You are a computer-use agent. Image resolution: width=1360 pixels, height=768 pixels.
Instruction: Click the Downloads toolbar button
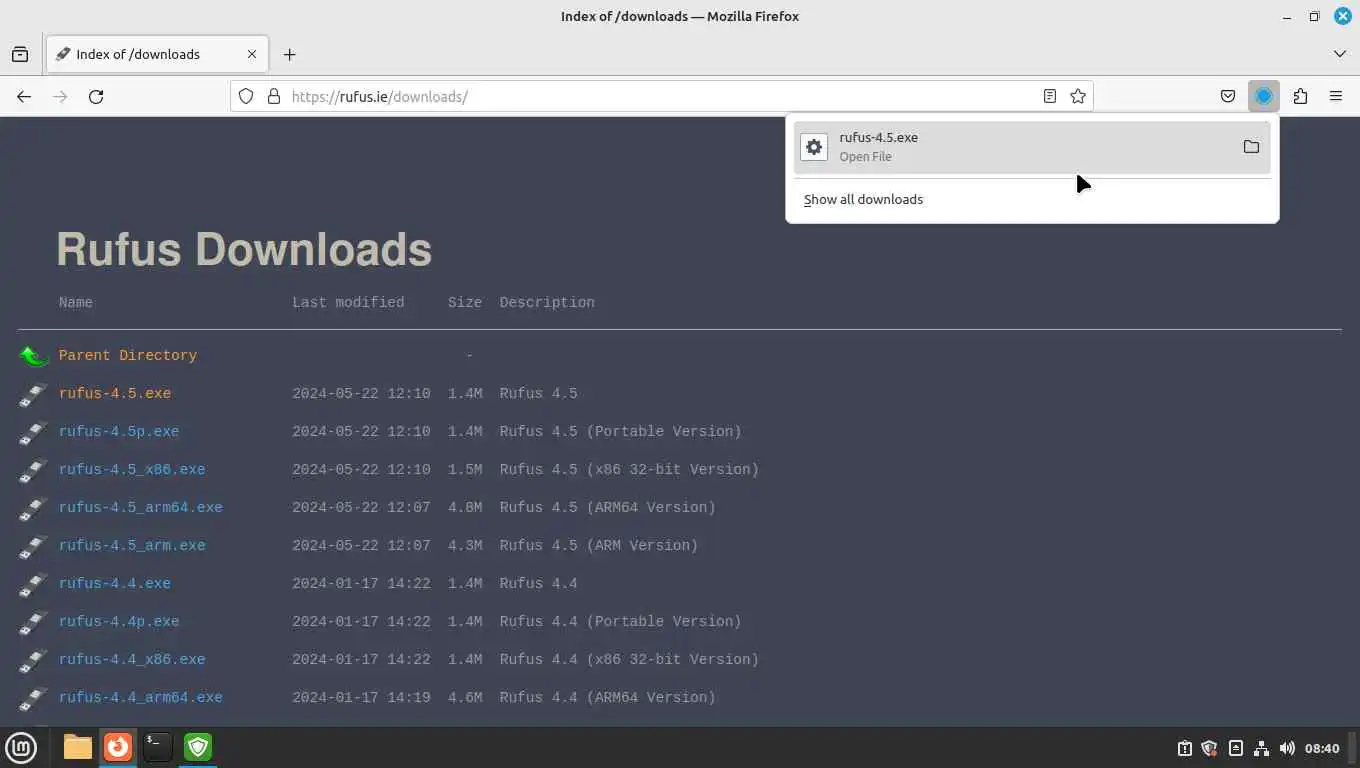(x=1264, y=96)
